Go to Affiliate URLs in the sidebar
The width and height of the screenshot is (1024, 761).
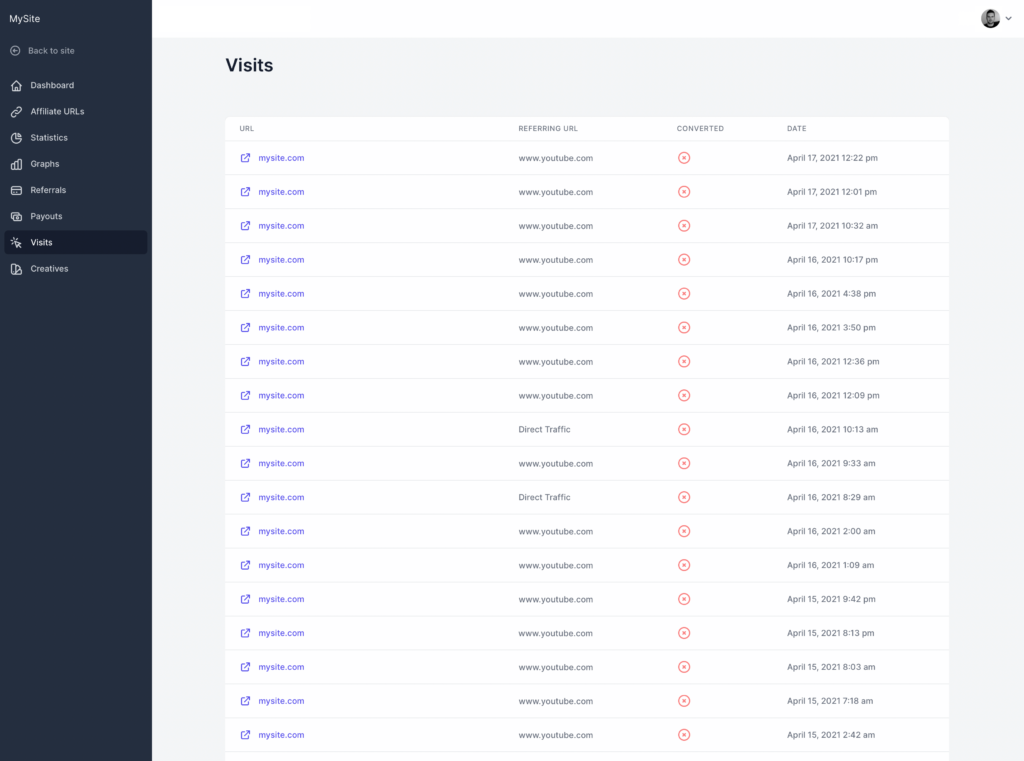click(76, 112)
